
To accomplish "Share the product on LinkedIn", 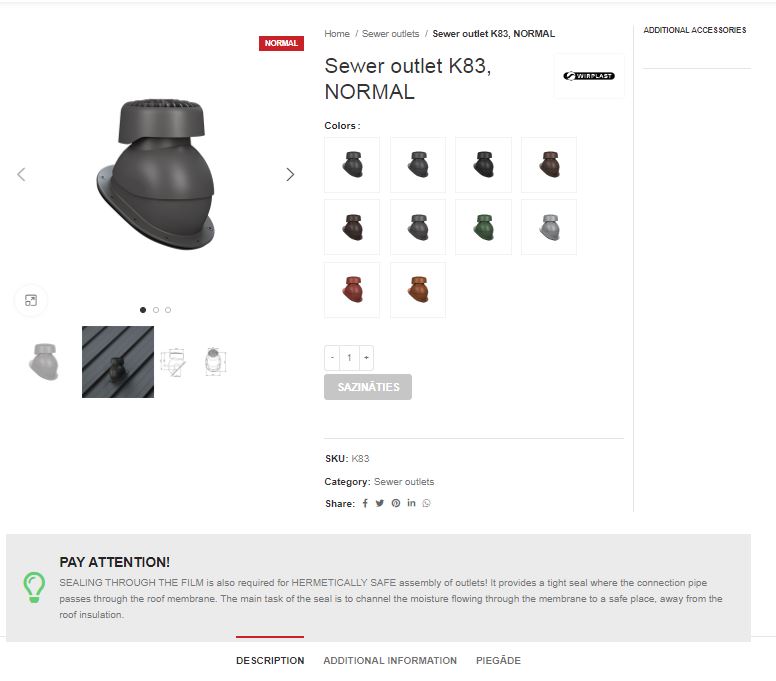I will coord(411,503).
